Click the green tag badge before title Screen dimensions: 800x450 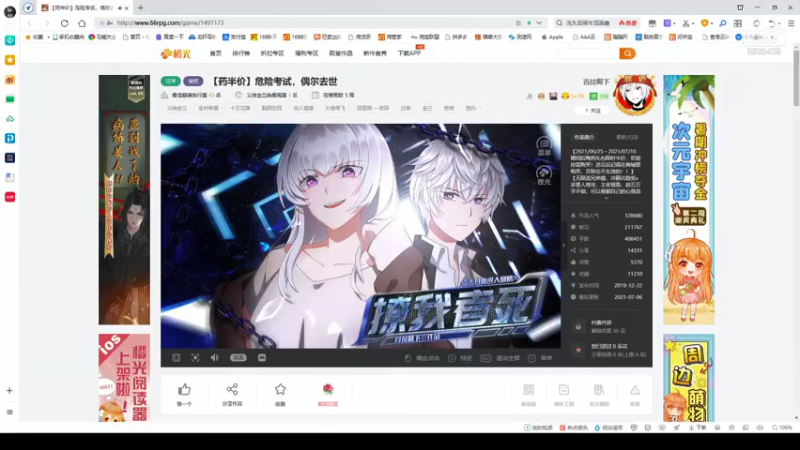[170, 81]
